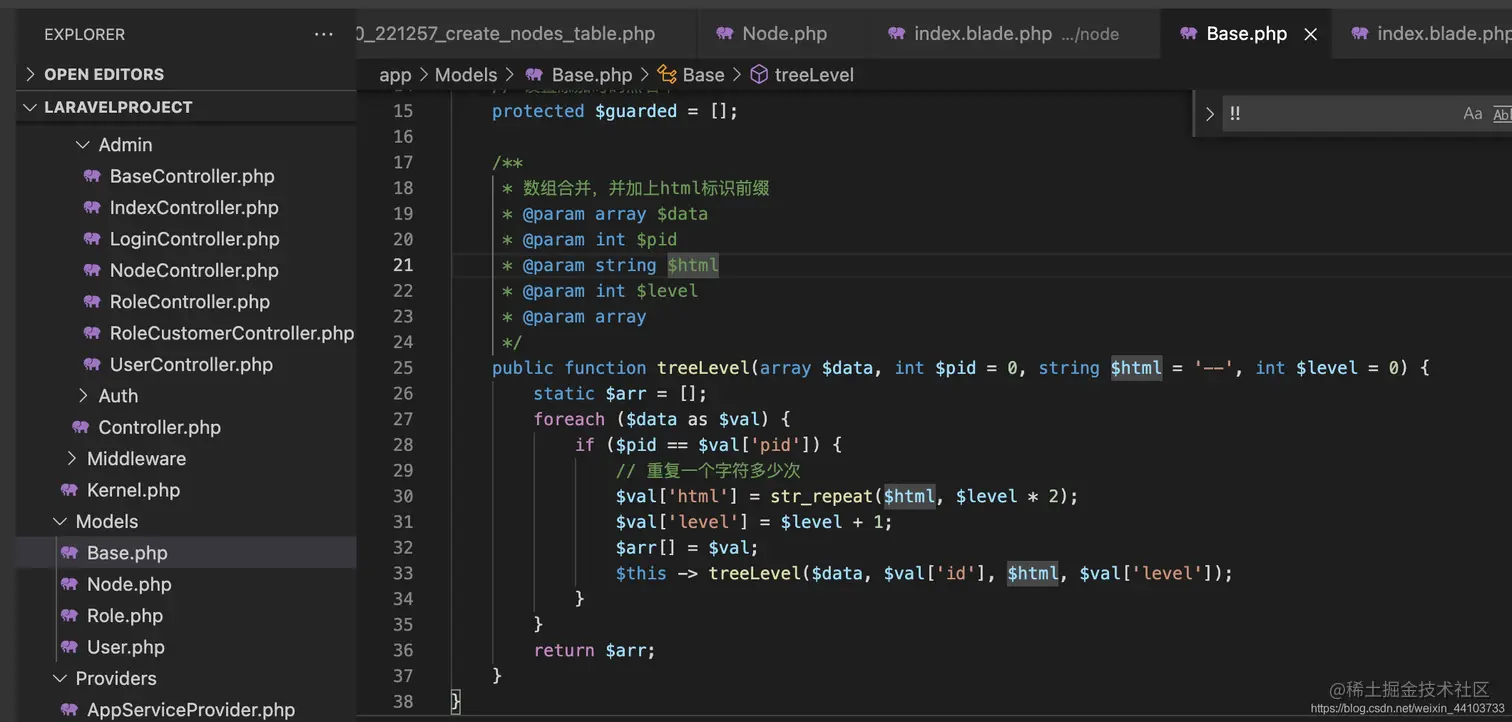Open UserController.php file

point(191,365)
